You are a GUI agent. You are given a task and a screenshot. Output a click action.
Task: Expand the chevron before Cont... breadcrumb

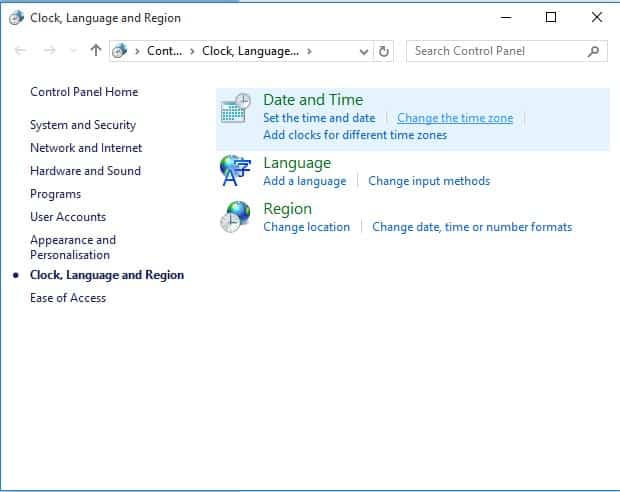tap(137, 51)
